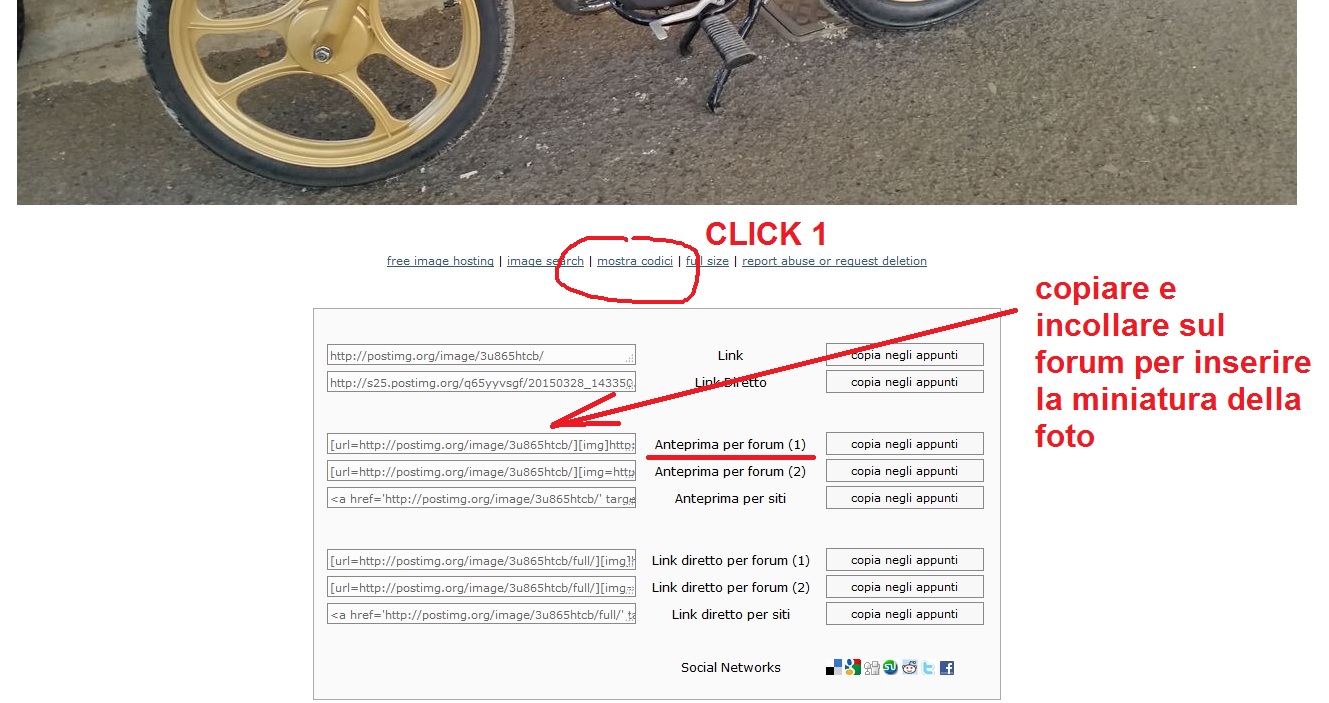Screen dimensions: 1329x703
Task: Copy the Link field to clipboard
Action: tap(905, 355)
